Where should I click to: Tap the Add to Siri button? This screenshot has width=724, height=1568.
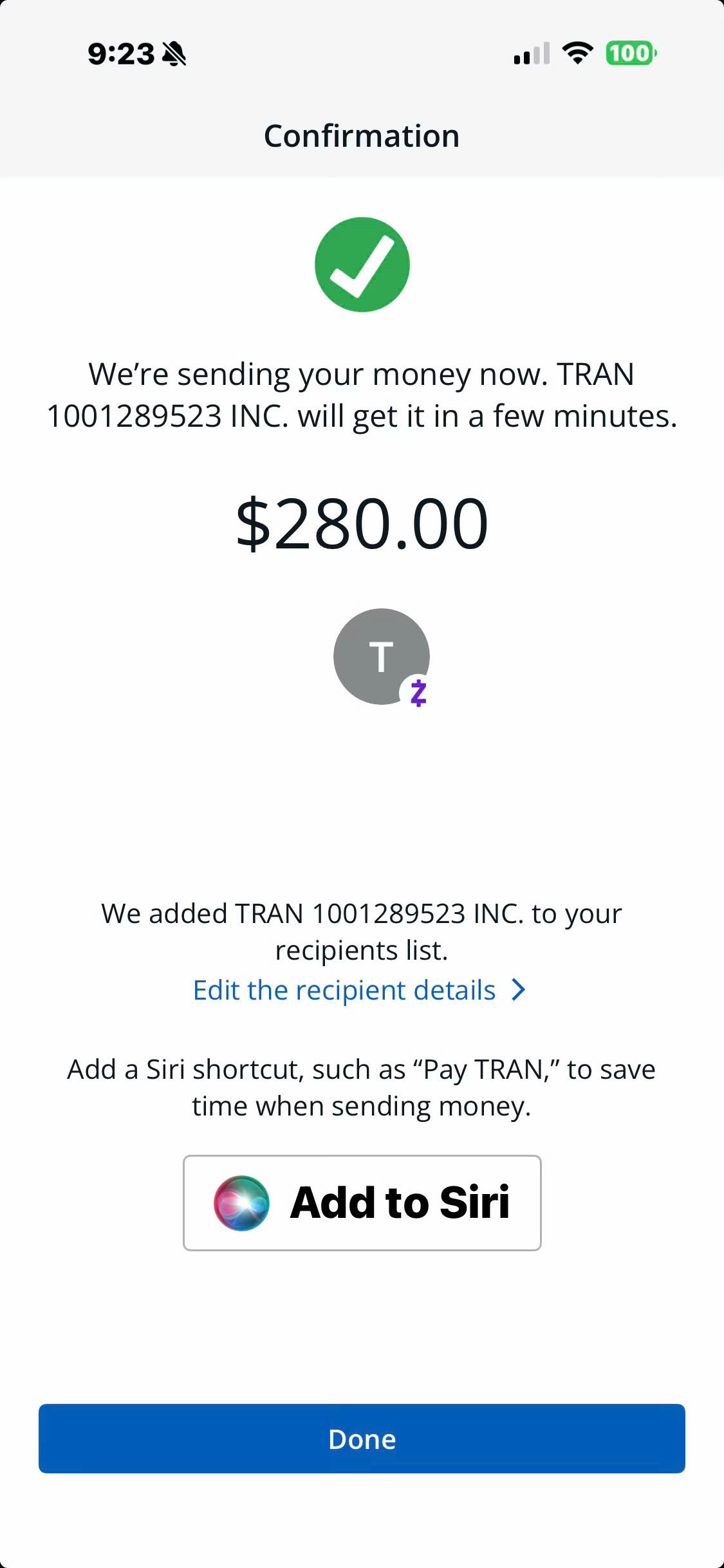coord(362,1202)
